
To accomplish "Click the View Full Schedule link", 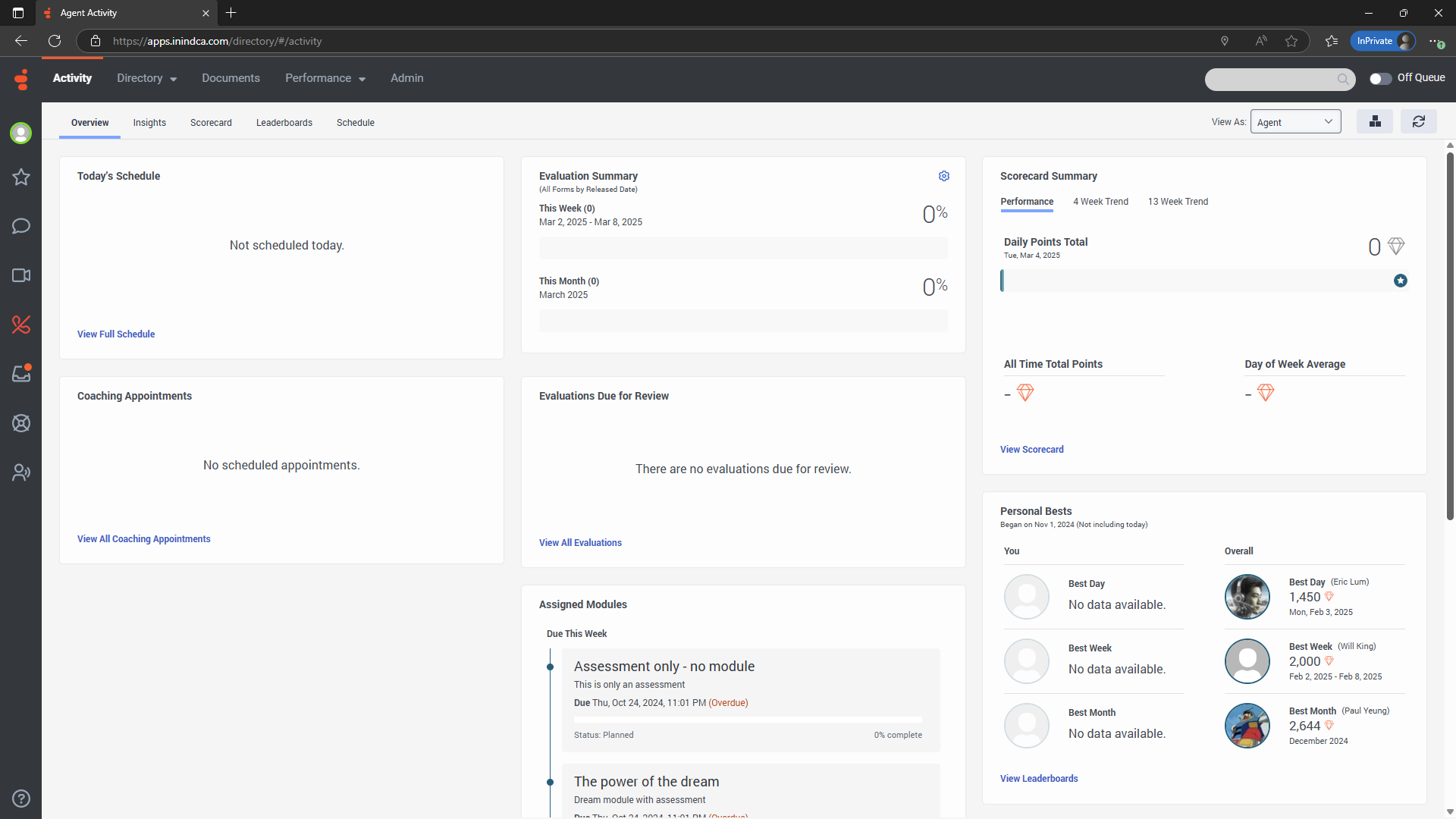I will pyautogui.click(x=116, y=334).
